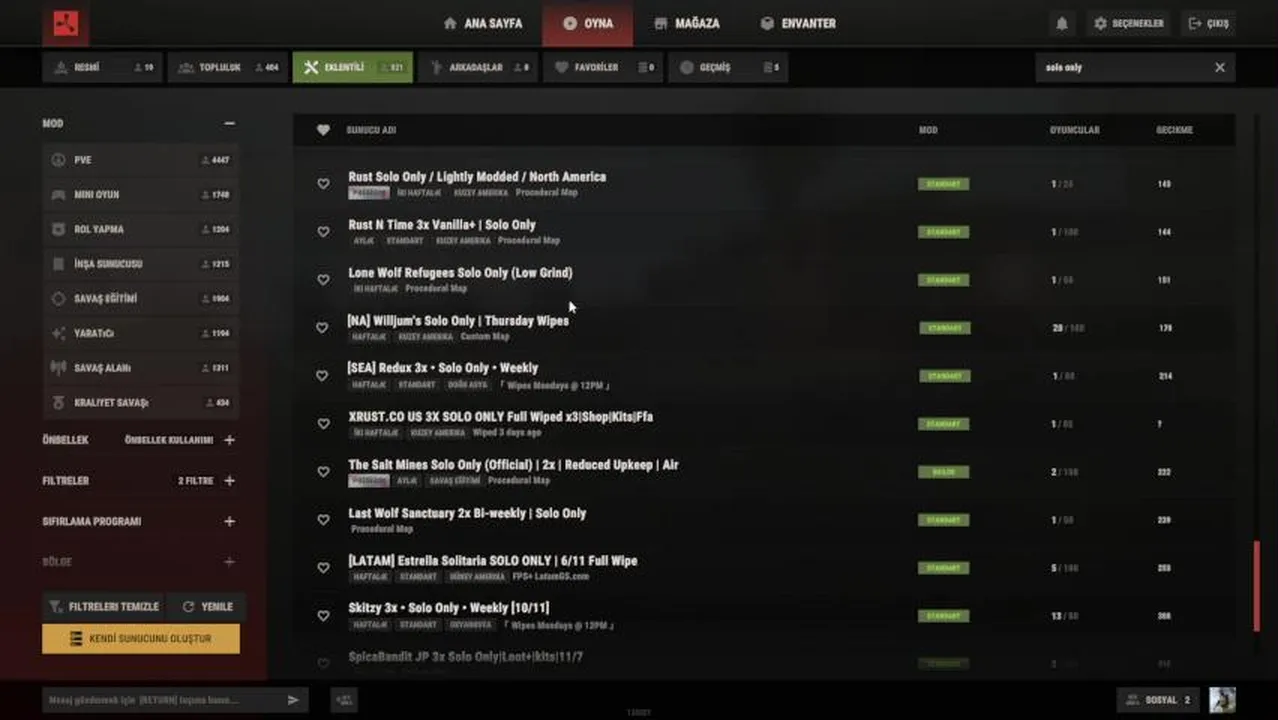Click the profile avatar thumbnail
1278x720 pixels.
tap(1222, 700)
